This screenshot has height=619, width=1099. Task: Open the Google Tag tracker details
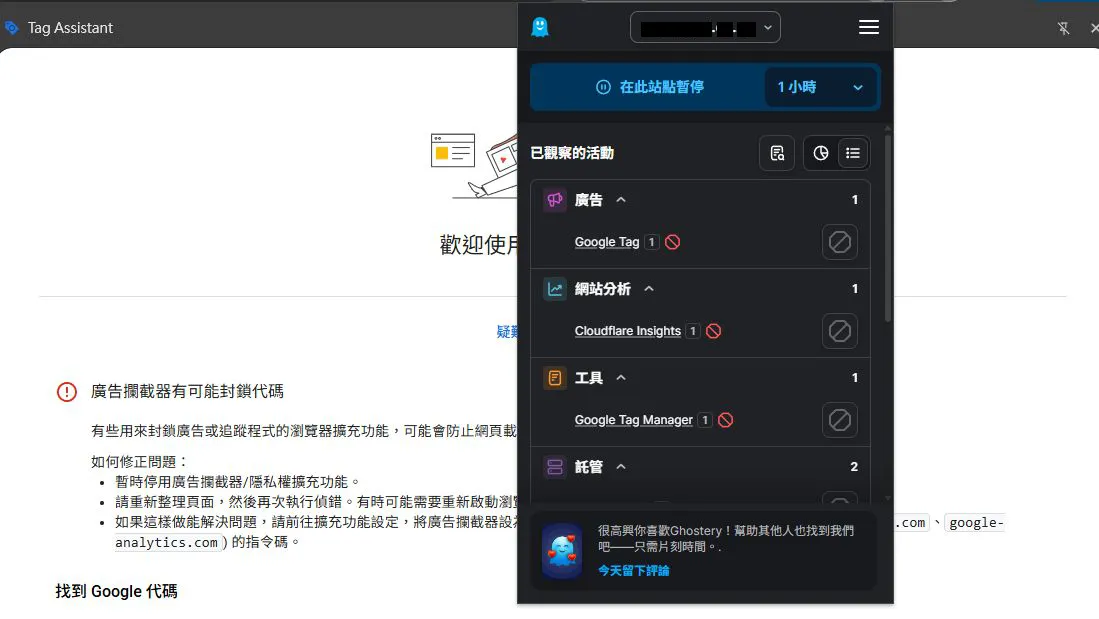click(x=607, y=242)
